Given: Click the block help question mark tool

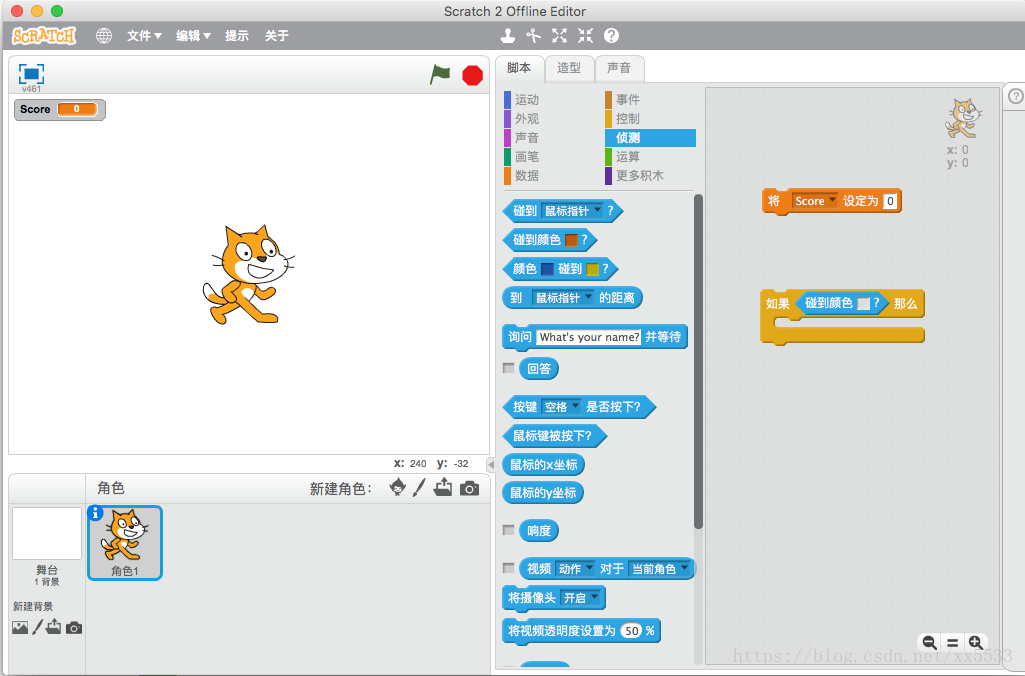Looking at the screenshot, I should [x=611, y=35].
